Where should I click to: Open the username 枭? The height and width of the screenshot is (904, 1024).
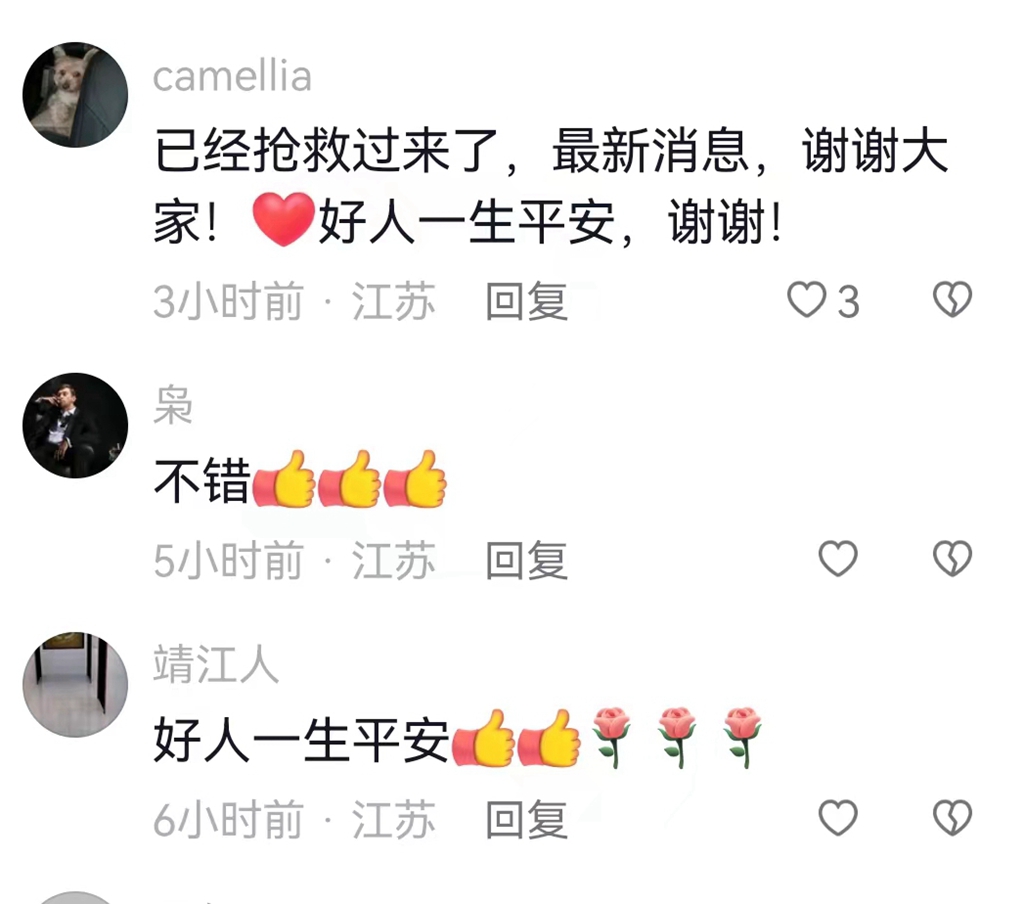pyautogui.click(x=173, y=405)
